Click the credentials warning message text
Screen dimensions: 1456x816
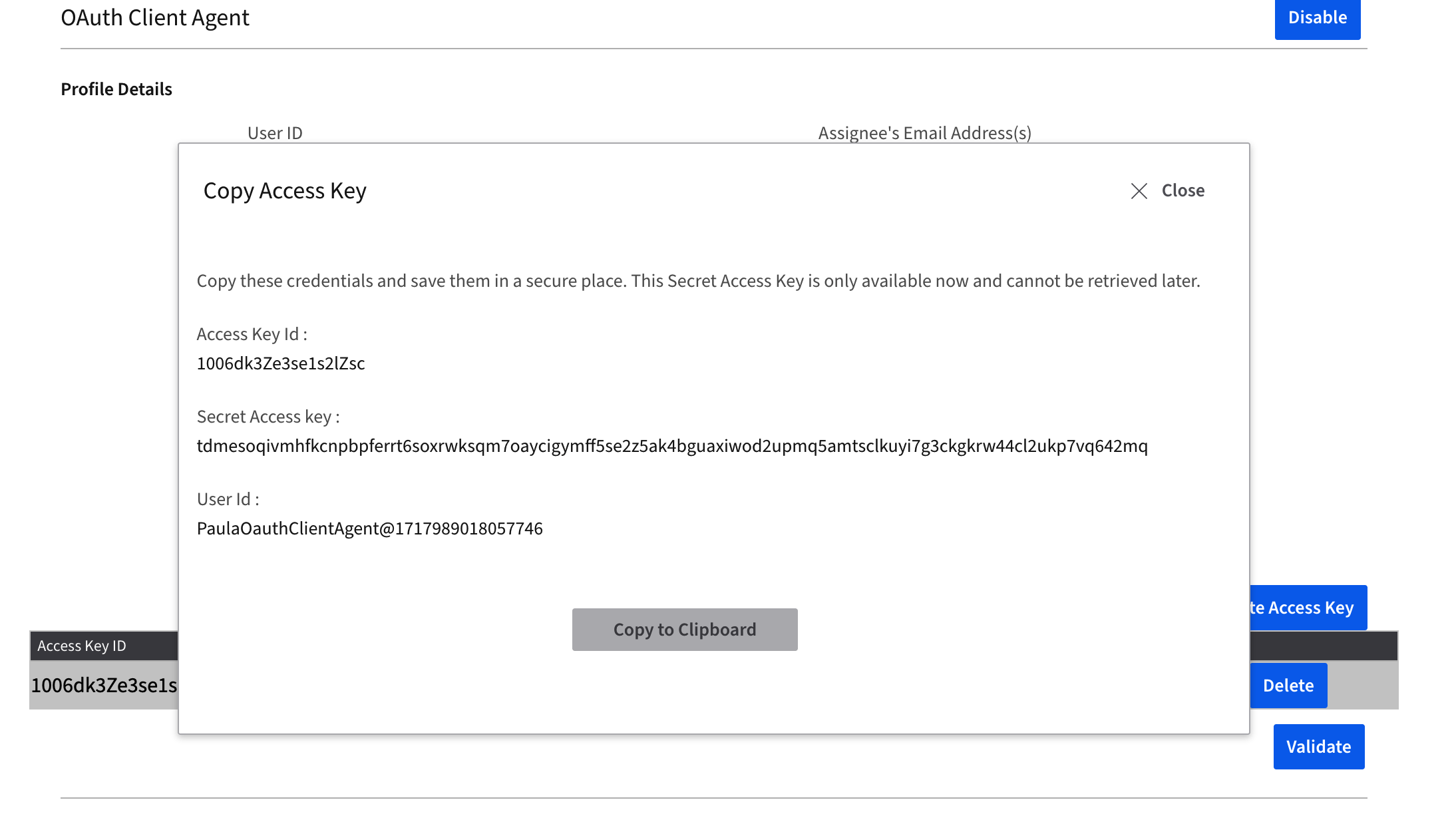698,280
